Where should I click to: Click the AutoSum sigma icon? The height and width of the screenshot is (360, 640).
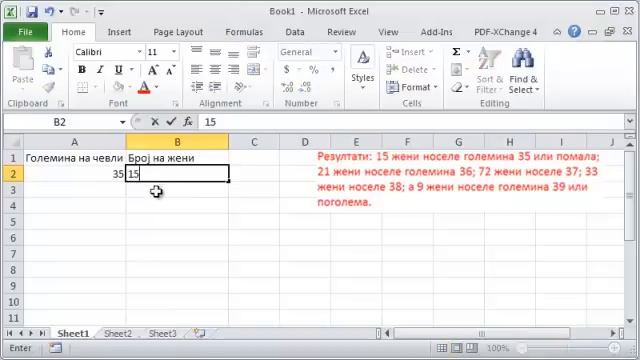(x=456, y=51)
